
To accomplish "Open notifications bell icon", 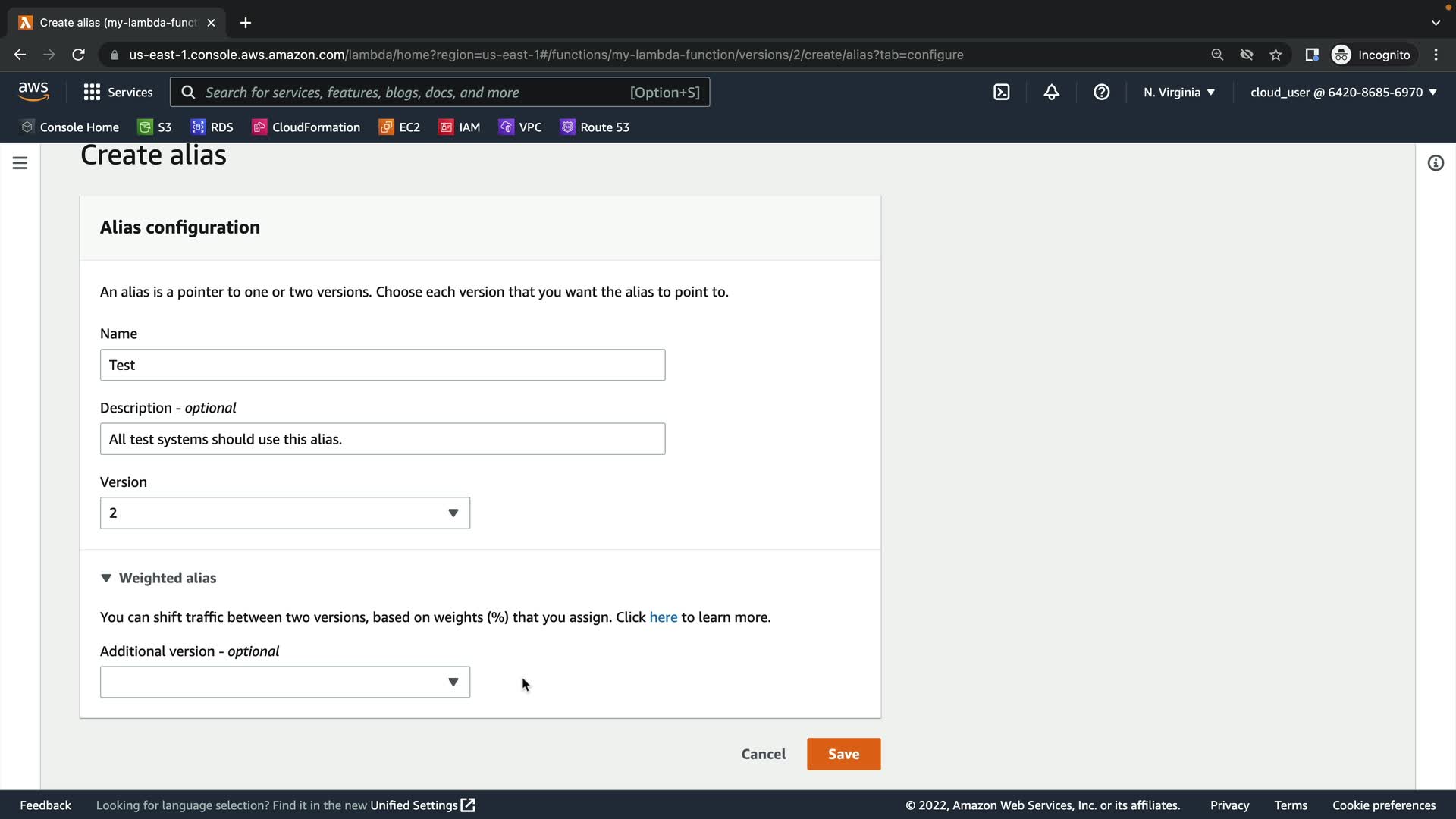I will (x=1051, y=93).
